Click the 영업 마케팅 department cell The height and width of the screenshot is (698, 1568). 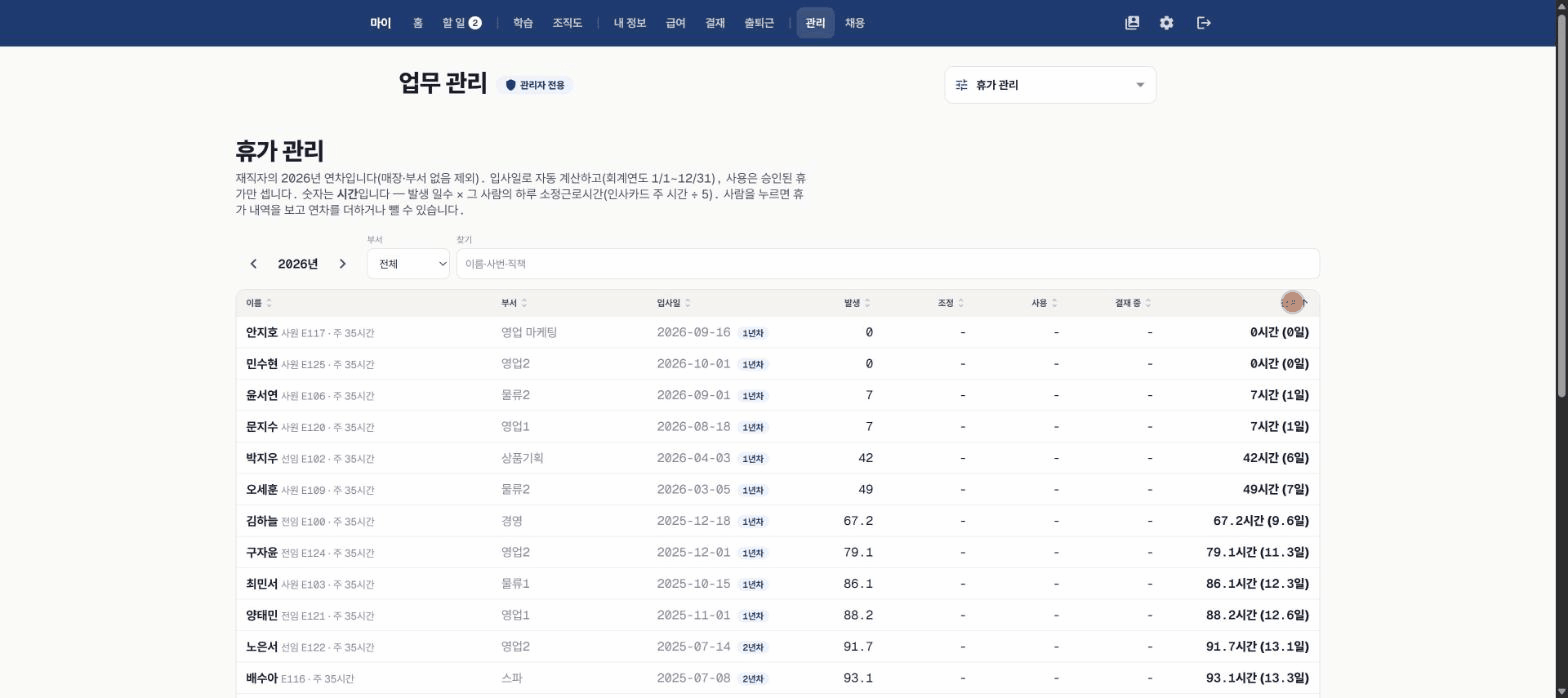529,333
